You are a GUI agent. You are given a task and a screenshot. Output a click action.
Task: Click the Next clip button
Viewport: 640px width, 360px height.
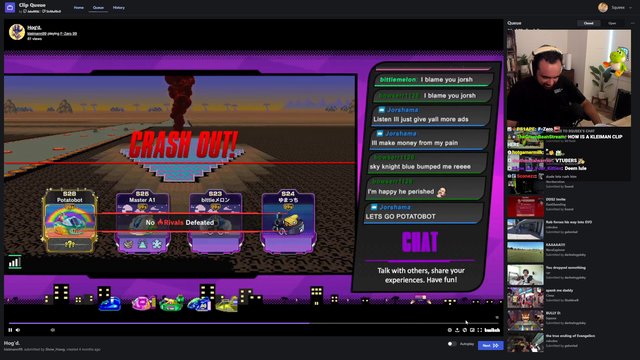point(490,345)
